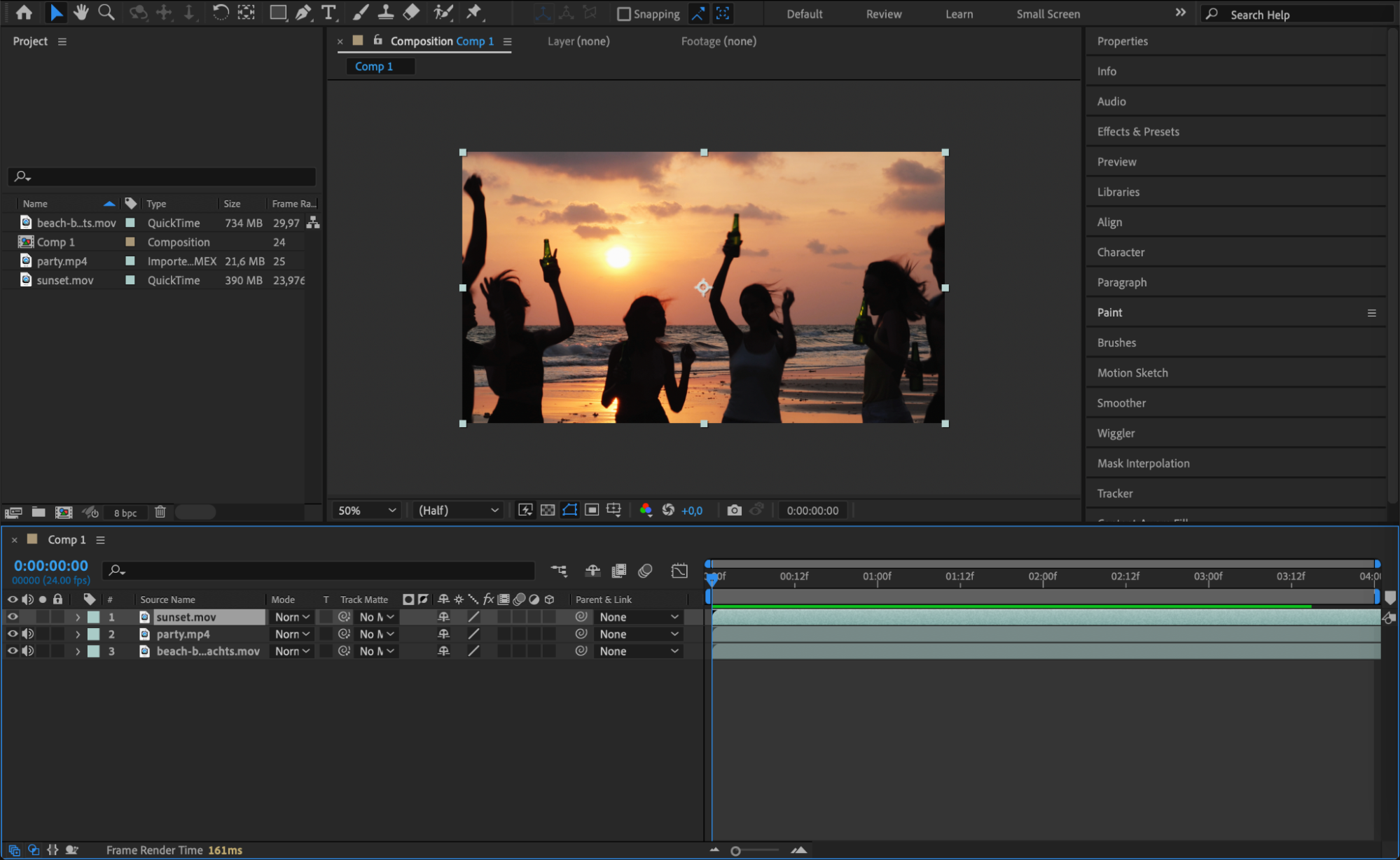
Task: Hide the sunset.mov layer
Action: click(13, 617)
